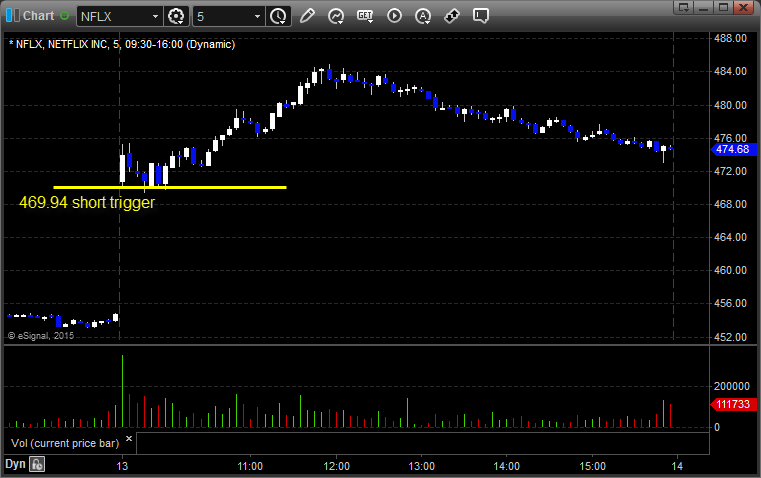The image size is (761, 478).
Task: Click the tallest green opening volume bar
Action: 122,391
